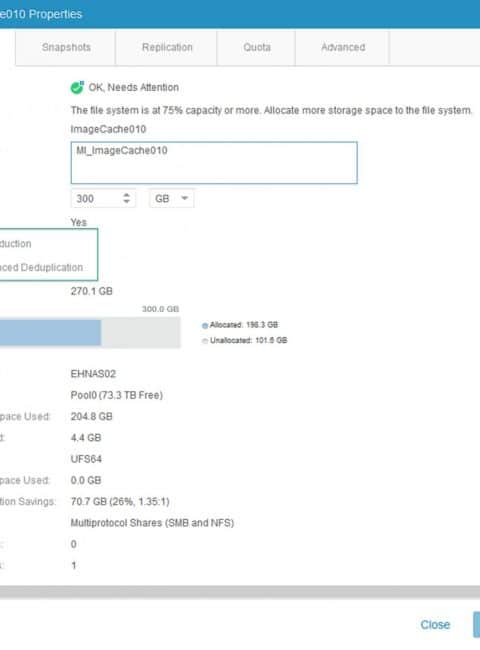Click the '270.1 GB' value

(92, 291)
